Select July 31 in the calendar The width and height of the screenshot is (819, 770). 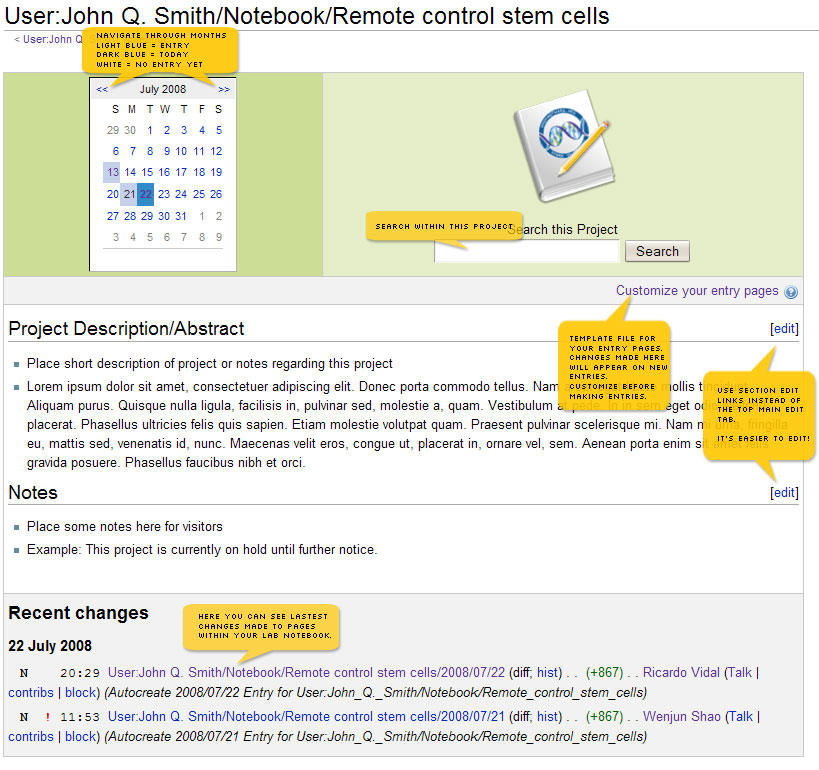tap(181, 216)
